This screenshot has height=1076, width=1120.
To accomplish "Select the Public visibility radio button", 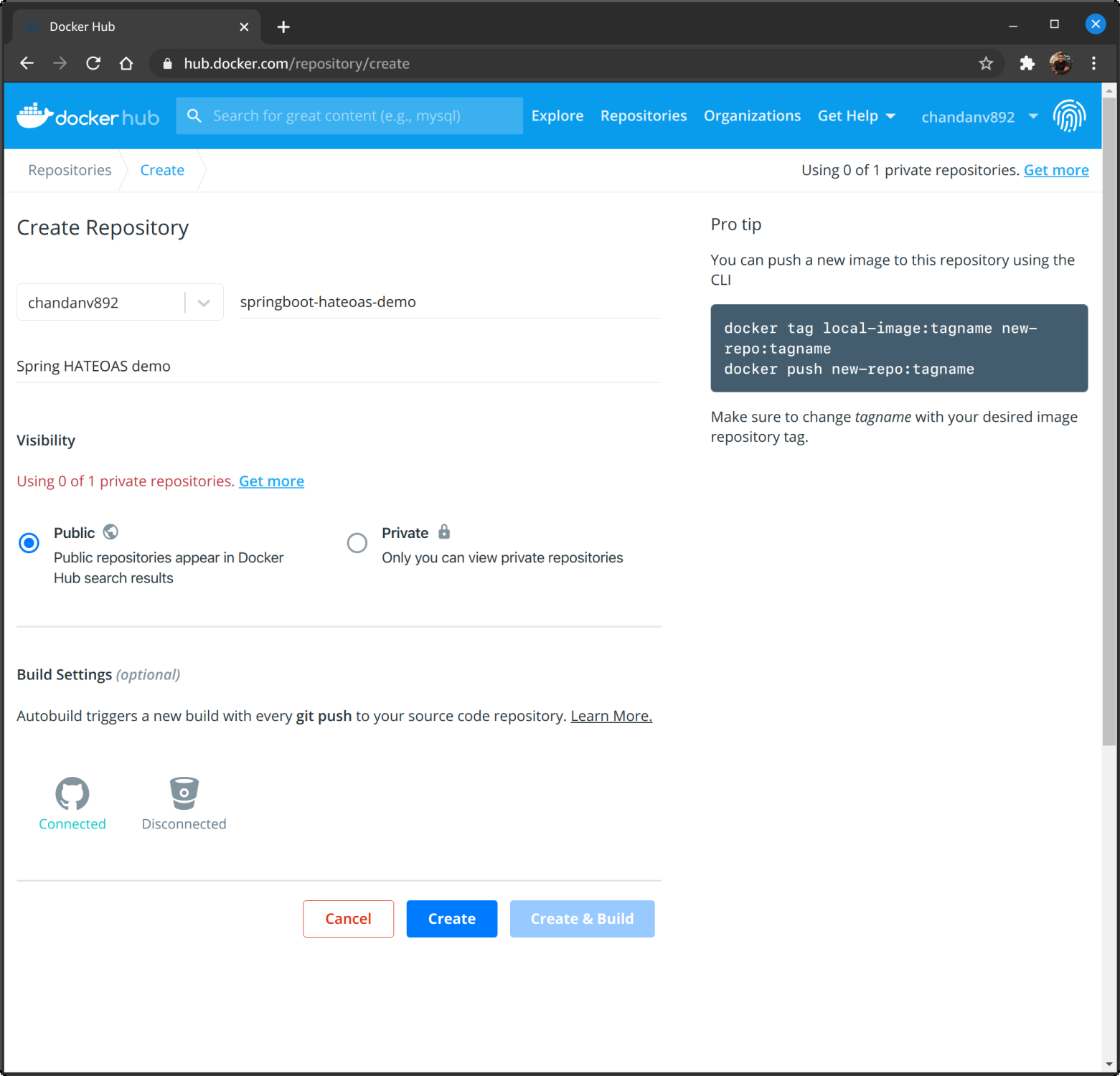I will pos(29,543).
